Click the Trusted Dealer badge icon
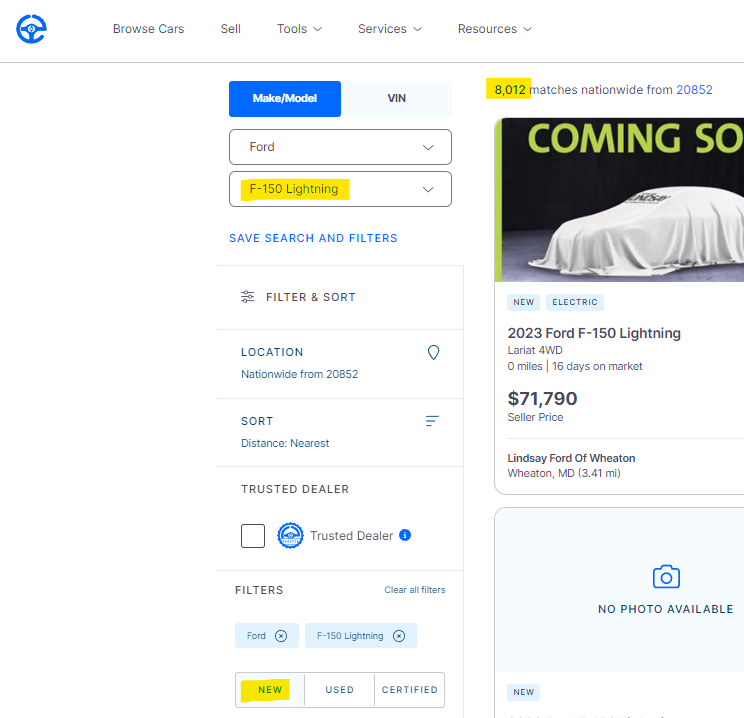 290,536
